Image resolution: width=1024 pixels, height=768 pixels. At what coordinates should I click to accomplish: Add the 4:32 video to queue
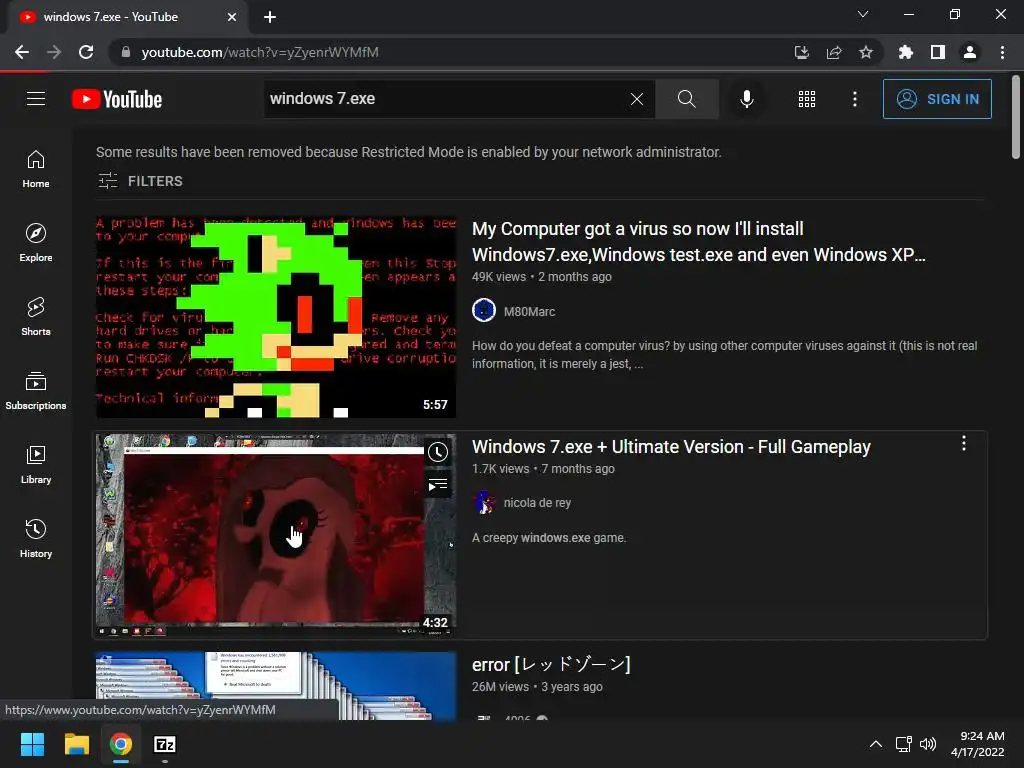[x=438, y=485]
